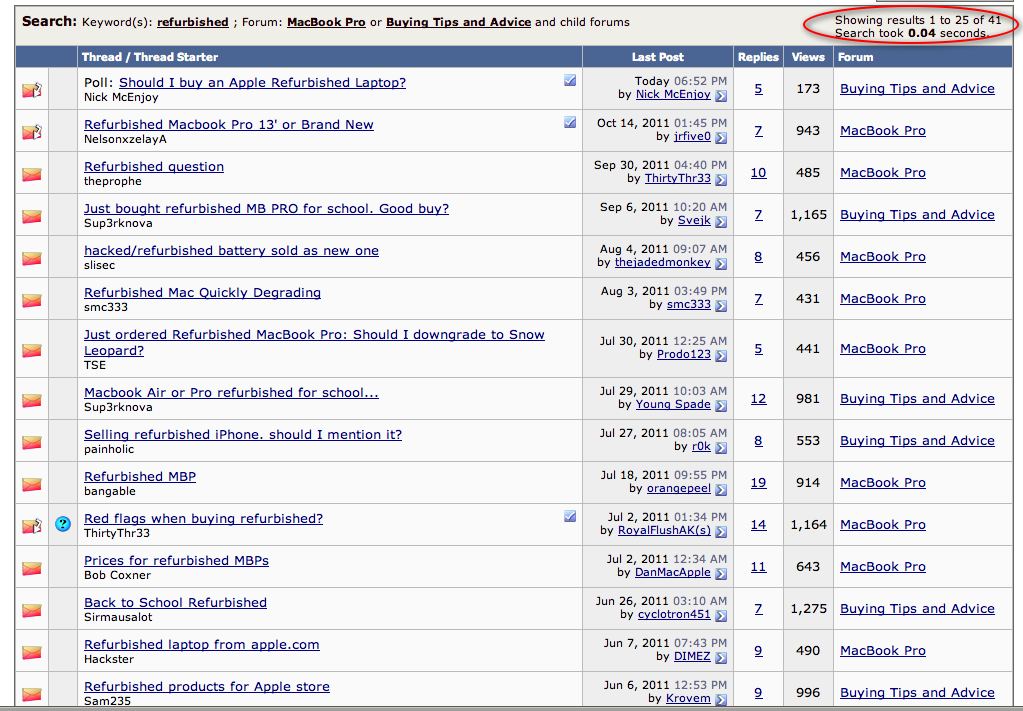Viewport: 1023px width, 711px height.
Task: Click Buying Tips and Advice link in search summary
Action: (459, 22)
